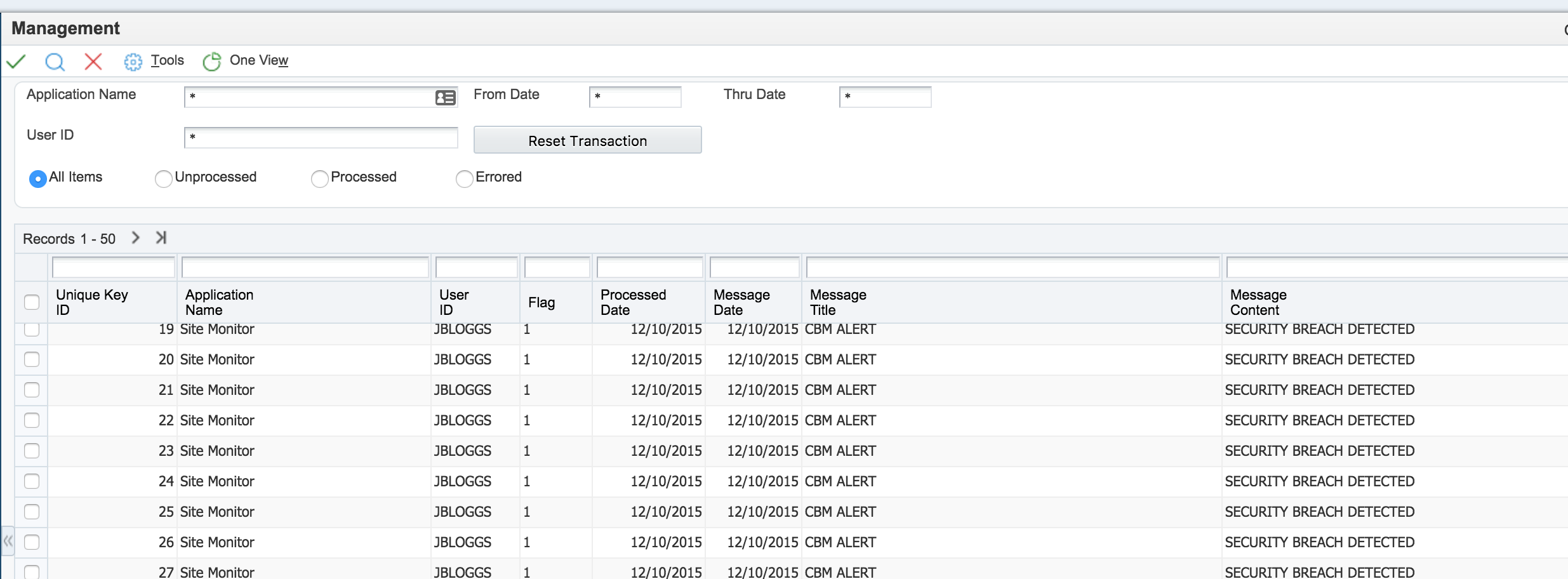Screen dimensions: 1568x579
Task: Expand the collapsed left side panel
Action: [x=8, y=542]
